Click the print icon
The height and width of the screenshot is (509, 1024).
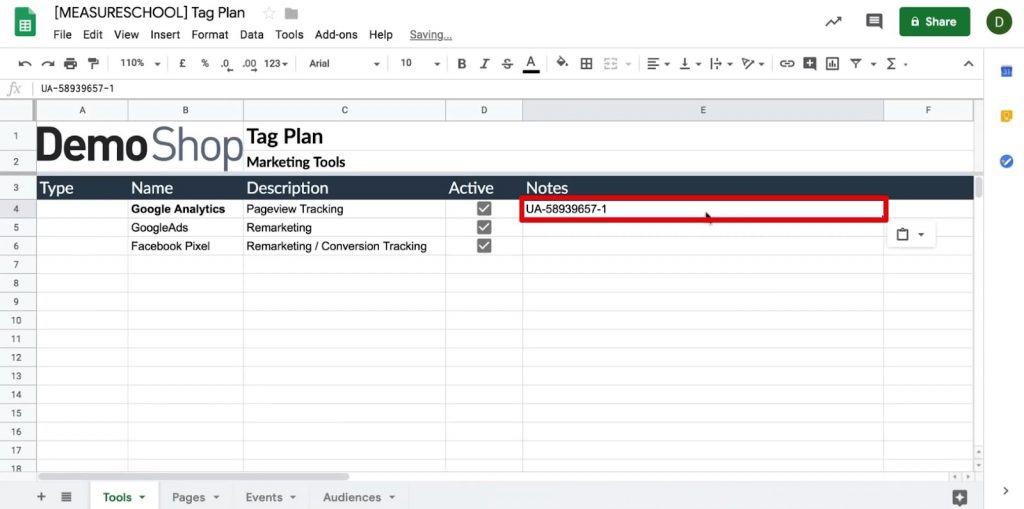[x=70, y=63]
